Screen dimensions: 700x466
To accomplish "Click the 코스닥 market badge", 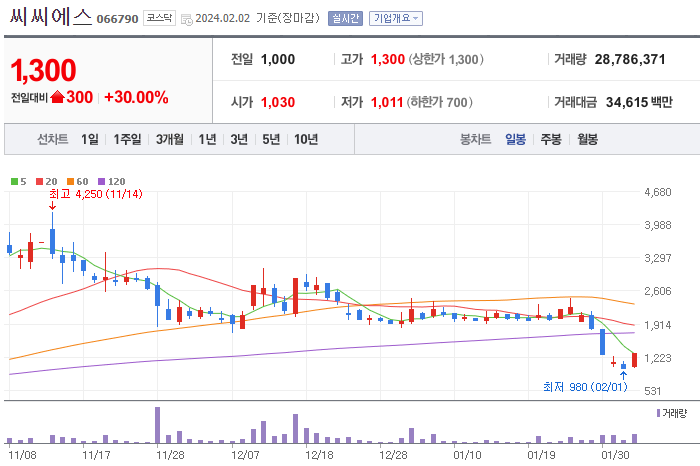I will [x=159, y=18].
